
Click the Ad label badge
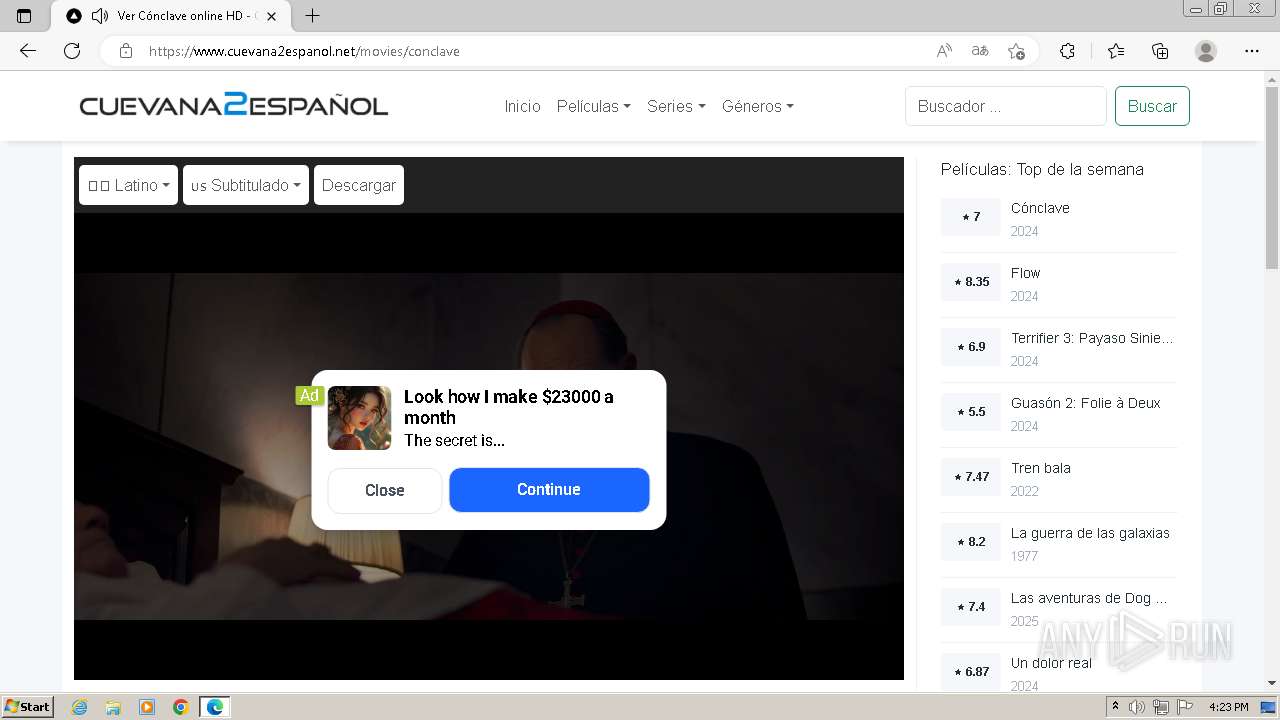click(x=309, y=395)
